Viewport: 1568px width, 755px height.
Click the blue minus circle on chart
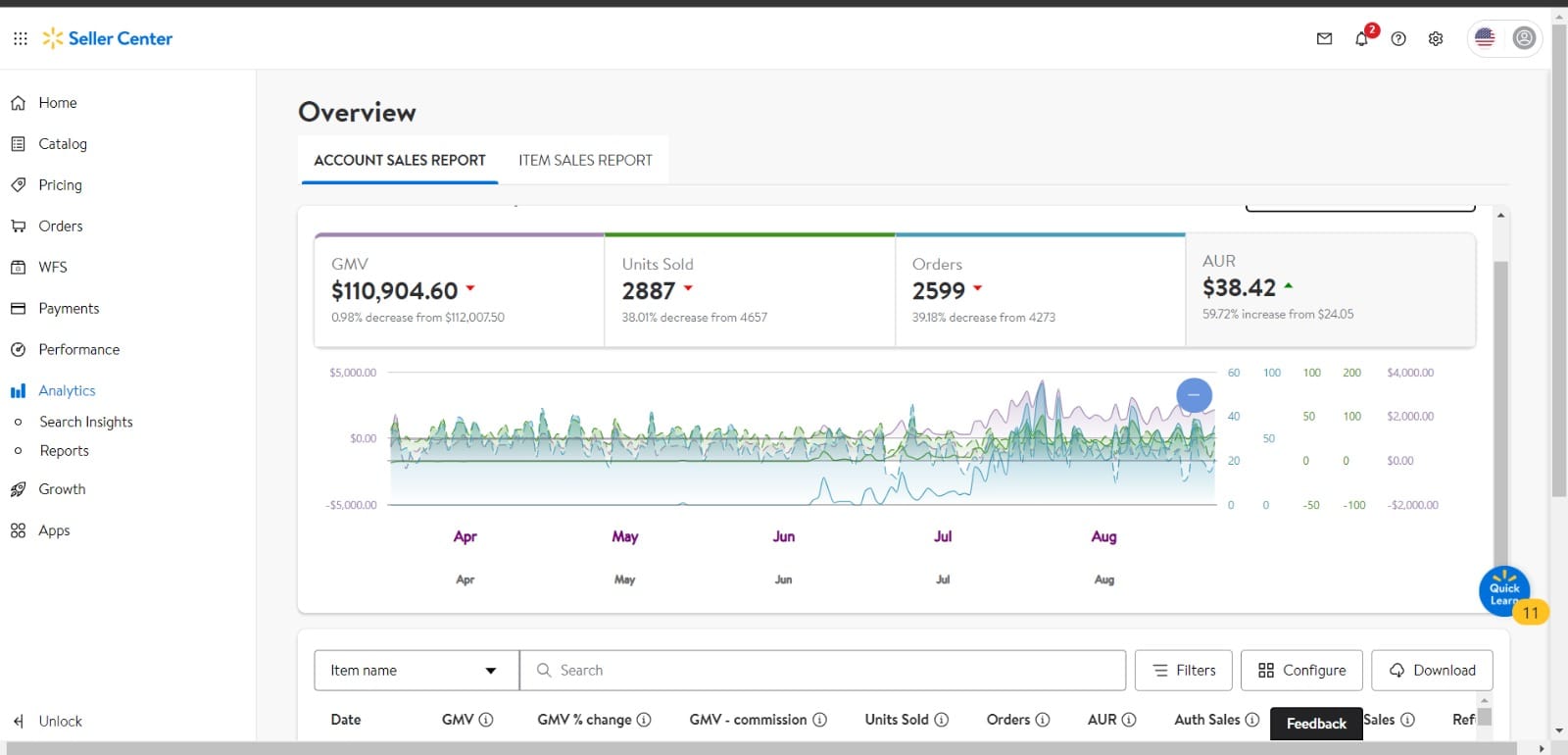click(1194, 395)
